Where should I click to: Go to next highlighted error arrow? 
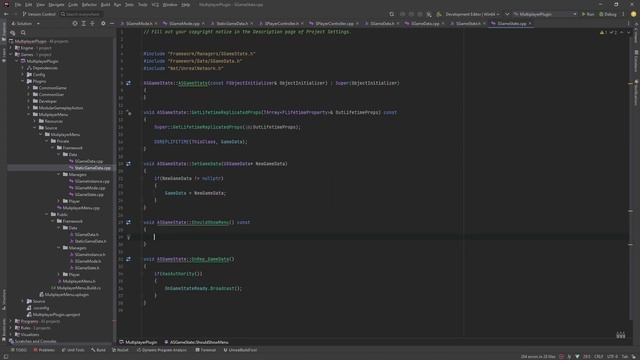coord(629,32)
